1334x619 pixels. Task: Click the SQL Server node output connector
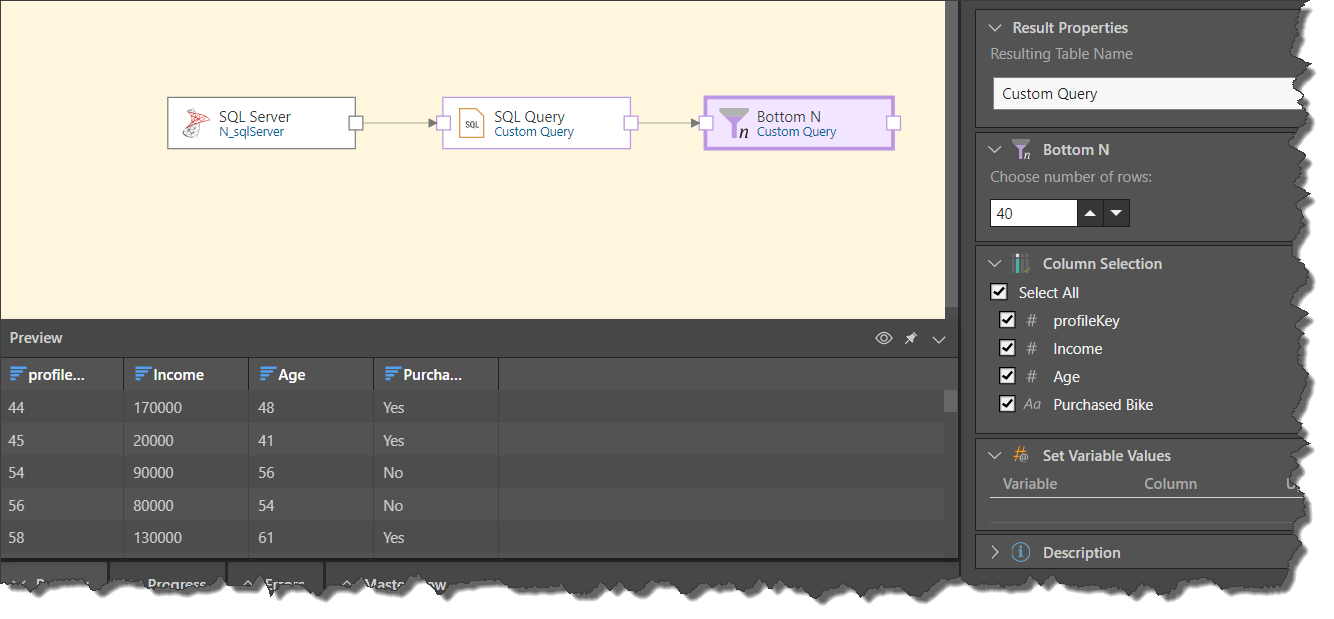click(x=355, y=123)
